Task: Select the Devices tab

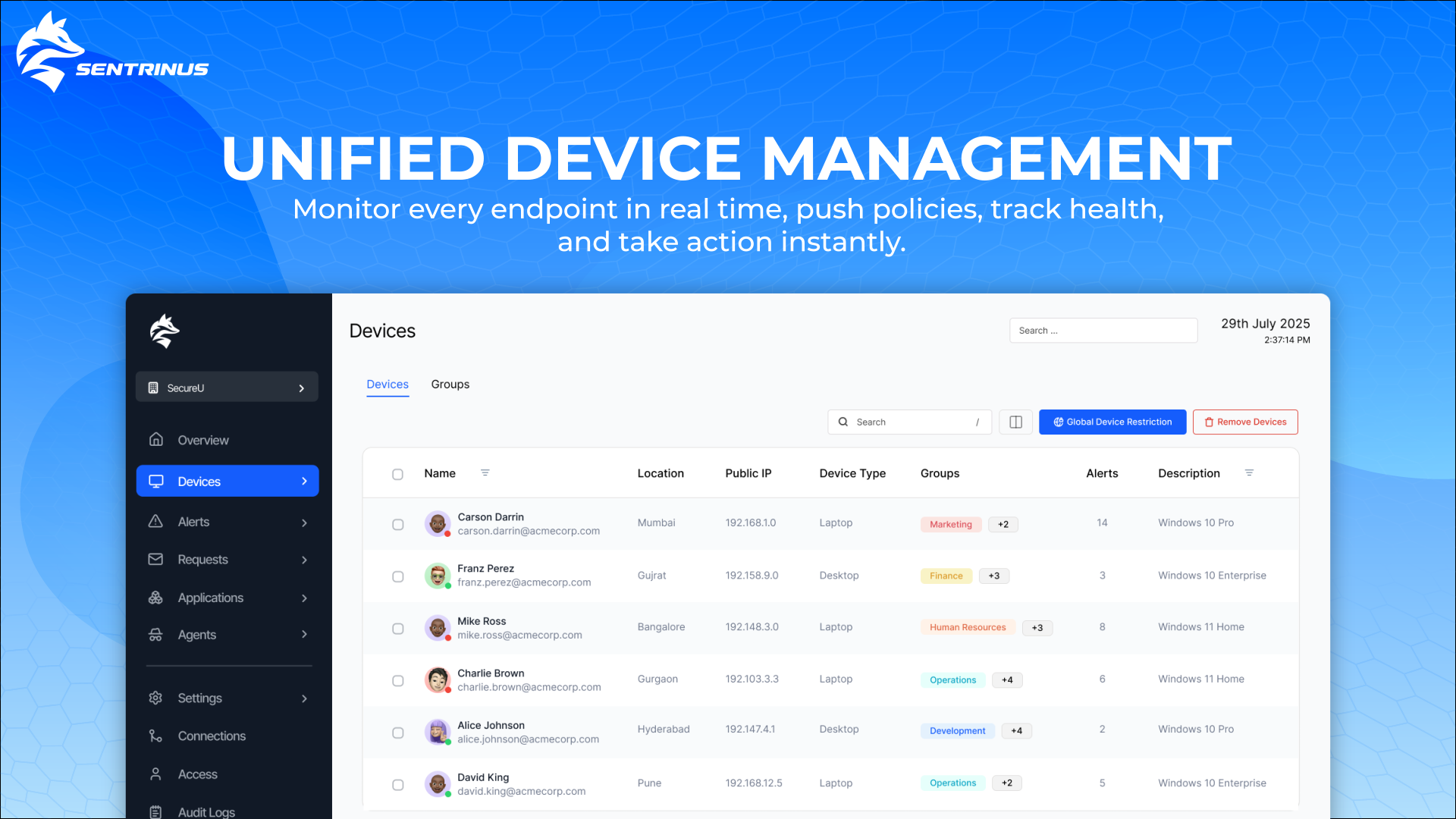Action: pos(388,384)
